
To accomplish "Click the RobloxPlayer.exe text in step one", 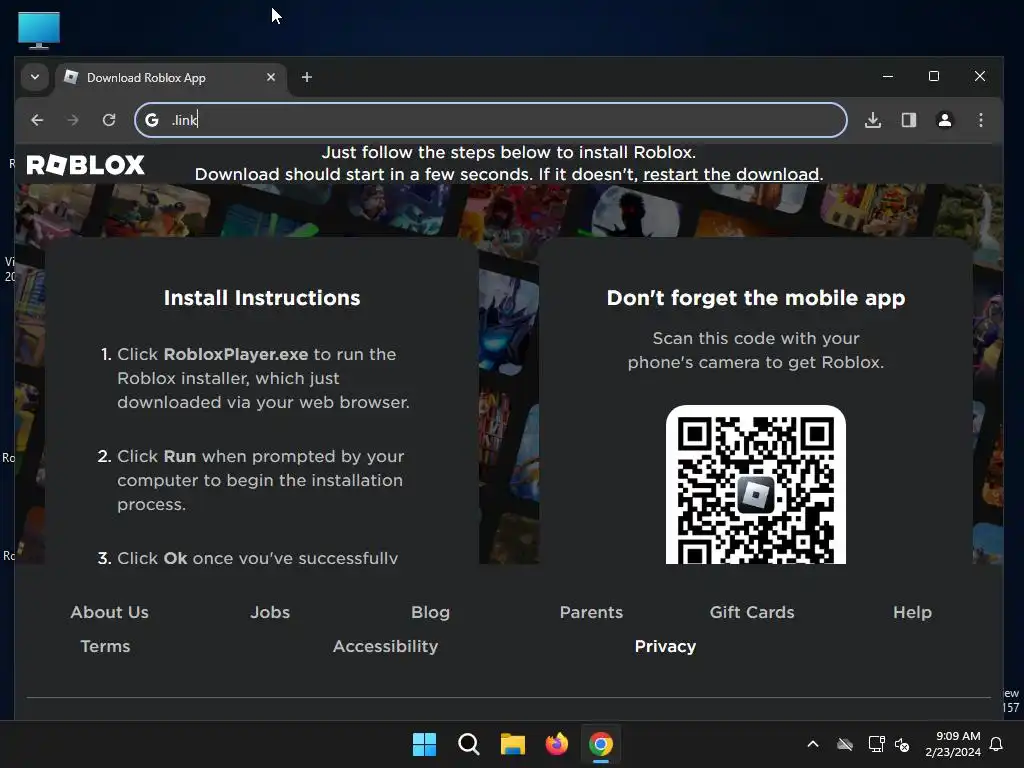I will pyautogui.click(x=236, y=355).
